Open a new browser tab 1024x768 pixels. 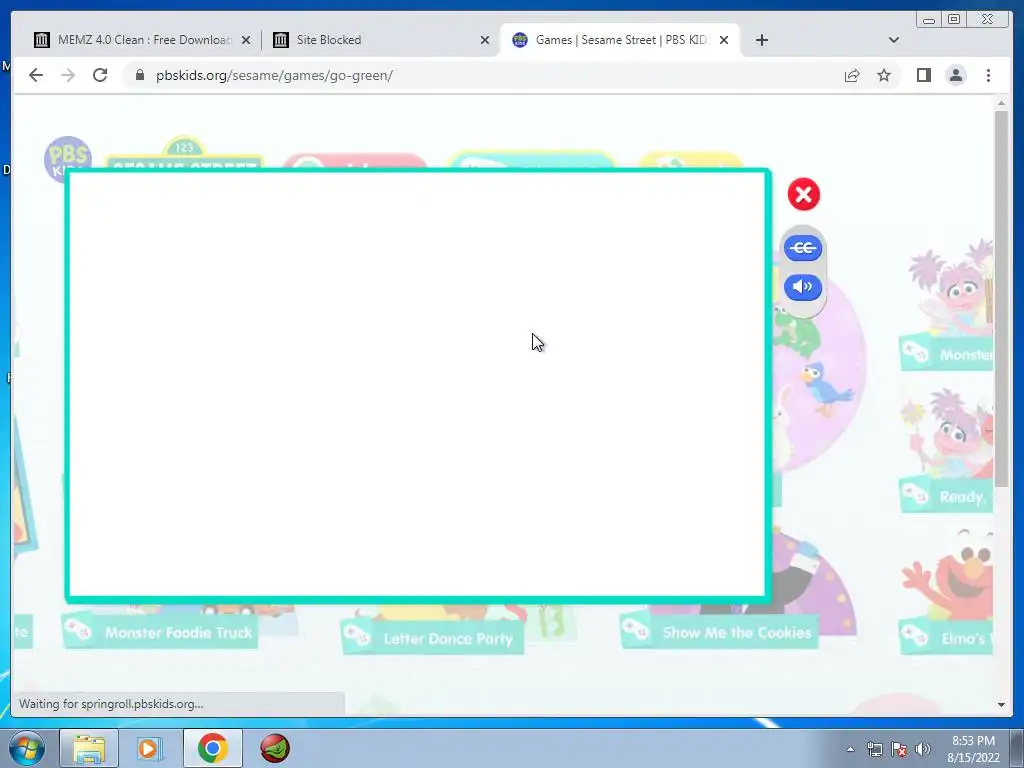coord(761,40)
